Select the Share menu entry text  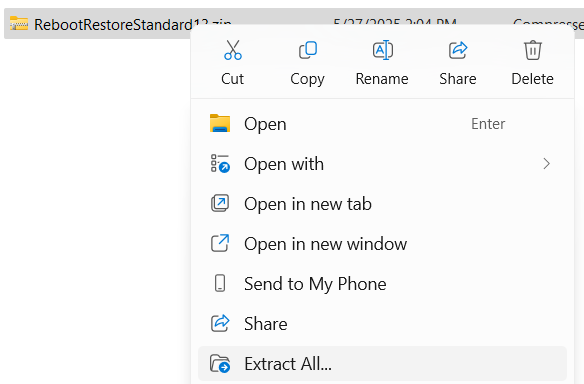pos(266,324)
